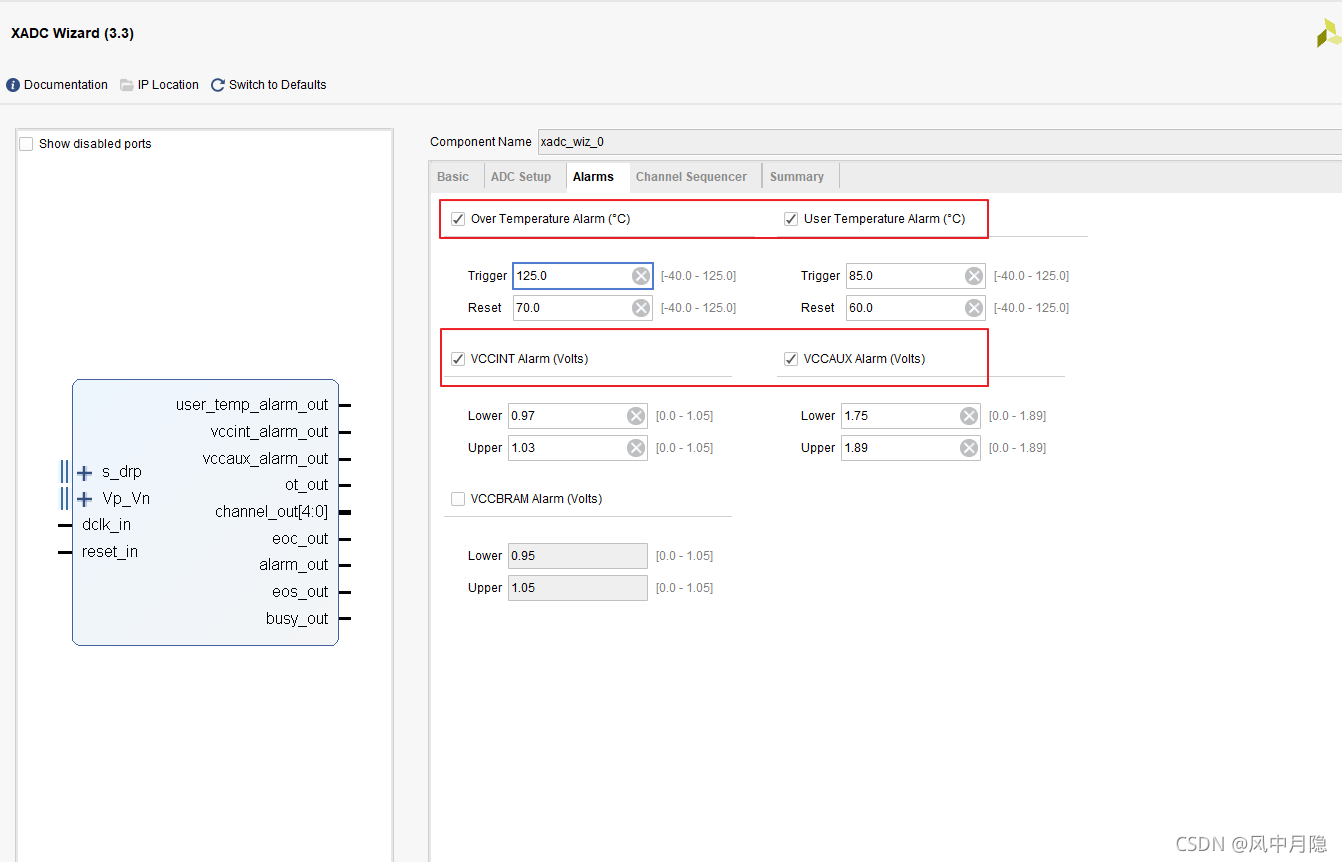Click the Documentation link

66,85
